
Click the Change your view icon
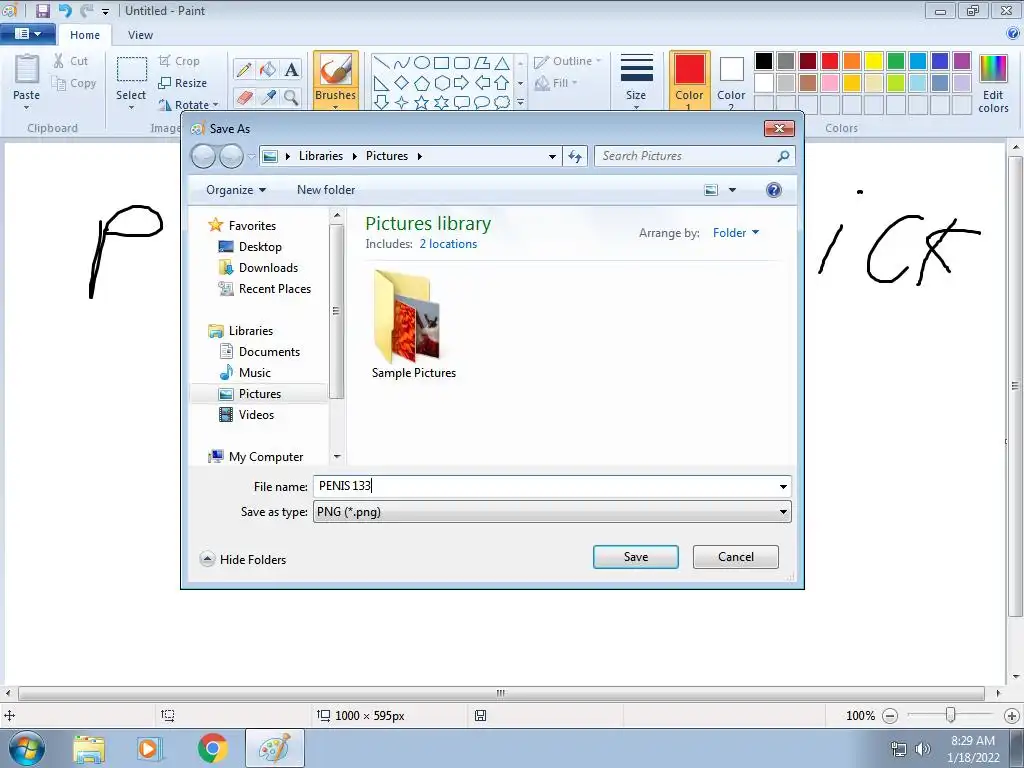(711, 190)
